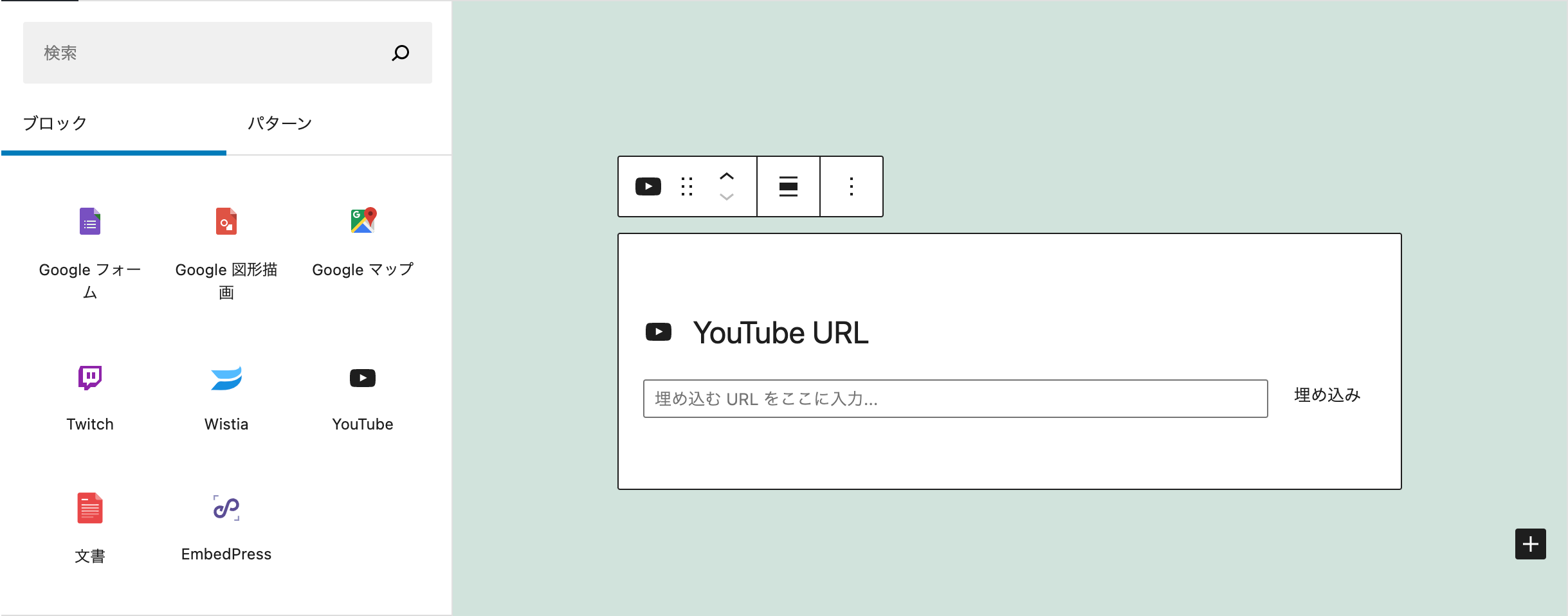Click the YouTube block type icon in toolbar
The image size is (1568, 616).
648,186
